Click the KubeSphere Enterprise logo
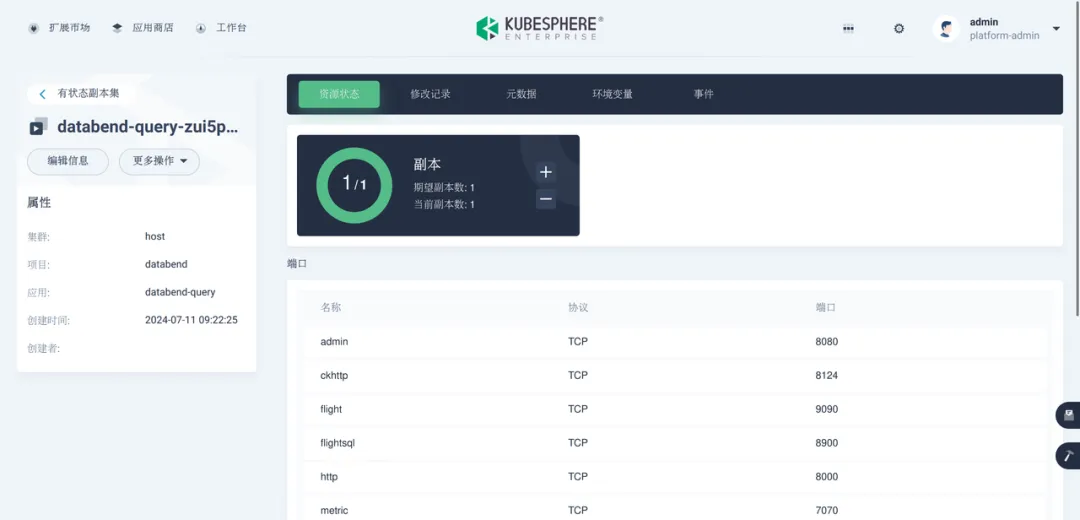The image size is (1080, 520). 539,28
